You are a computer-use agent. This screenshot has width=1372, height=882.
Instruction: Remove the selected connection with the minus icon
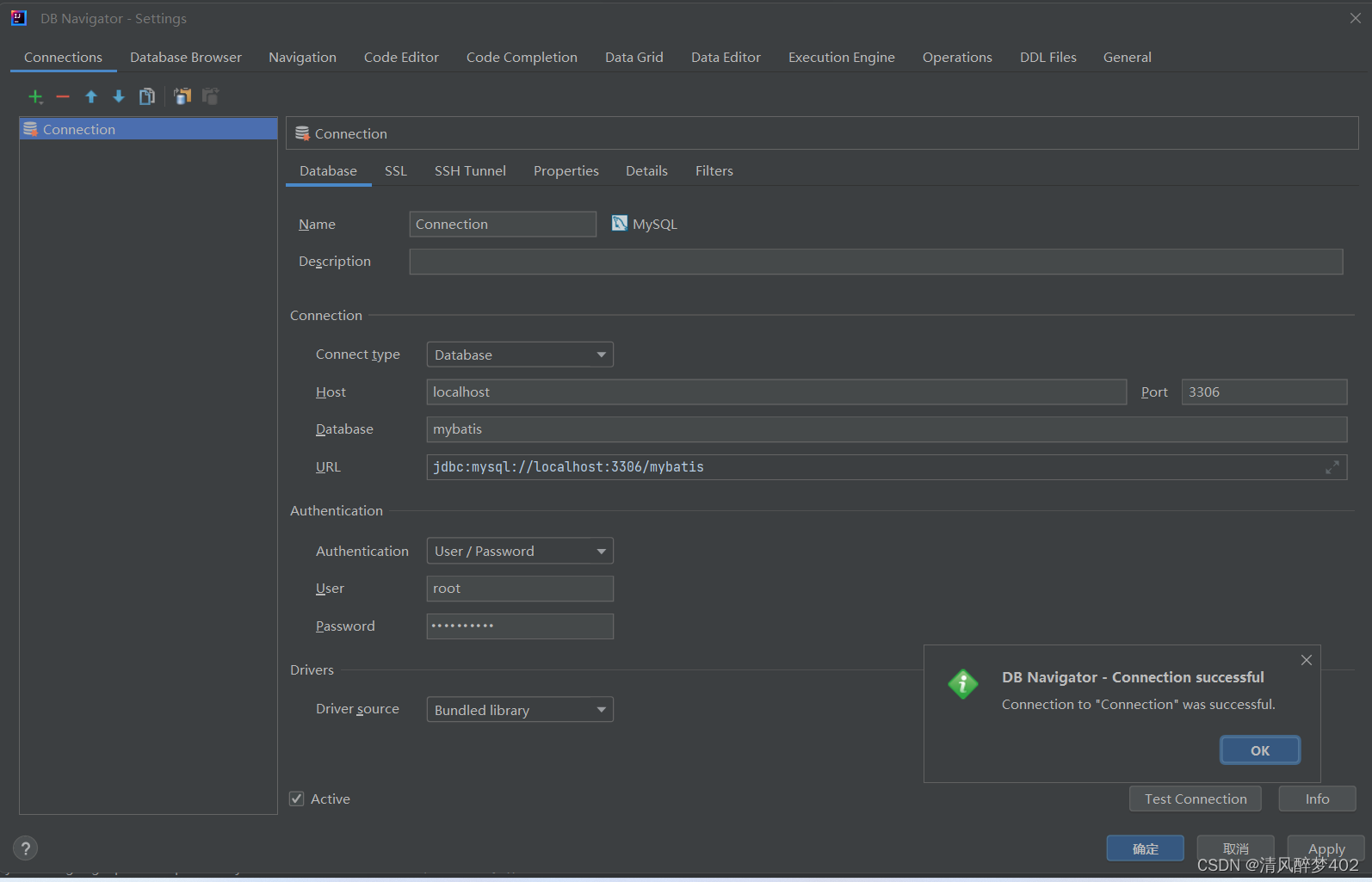pos(63,96)
